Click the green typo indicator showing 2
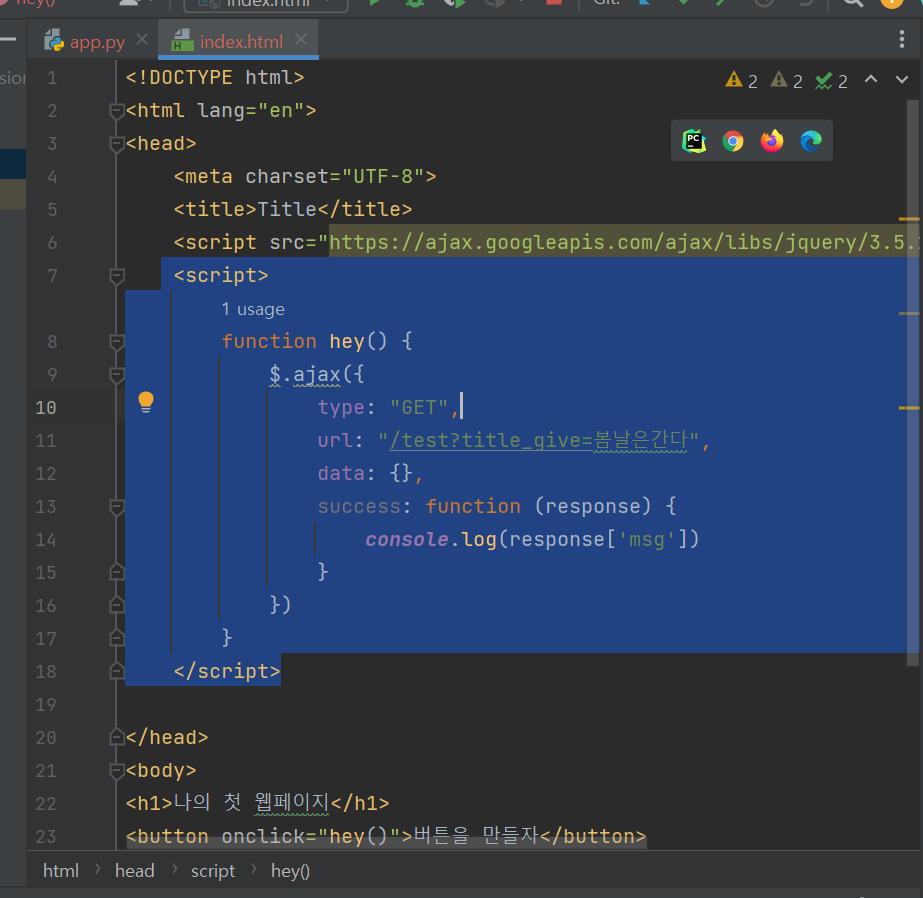Image resolution: width=923 pixels, height=898 pixels. click(831, 81)
